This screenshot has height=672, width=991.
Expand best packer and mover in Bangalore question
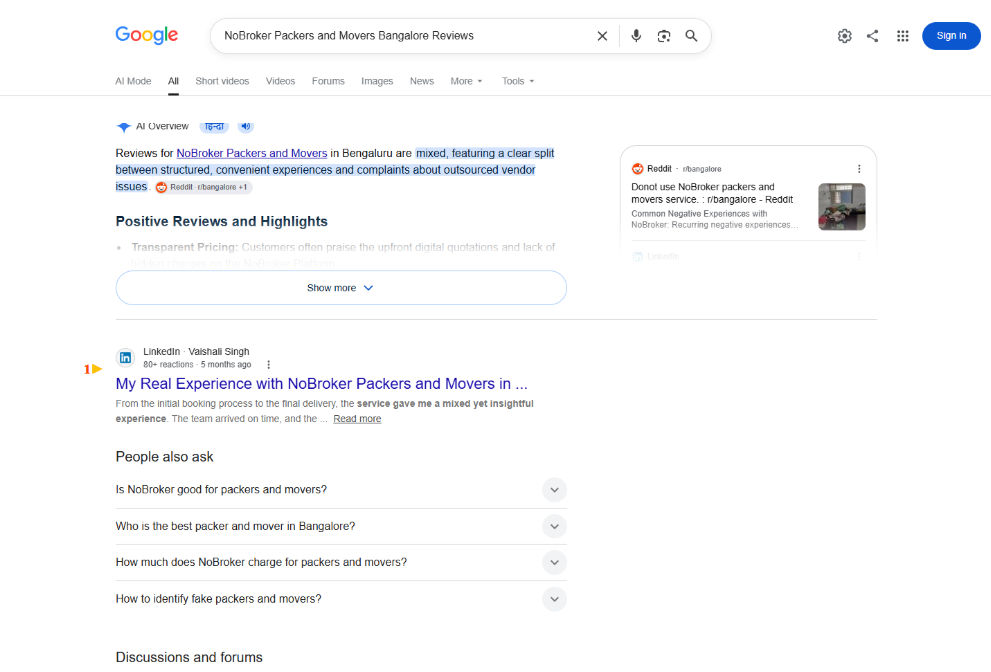tap(341, 526)
